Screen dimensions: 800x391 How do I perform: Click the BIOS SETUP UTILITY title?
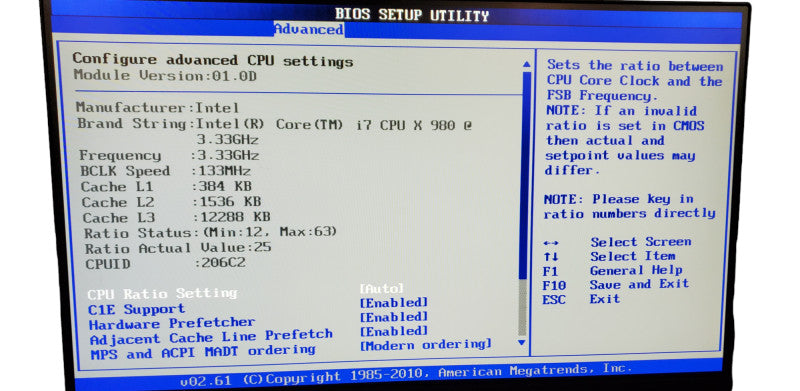[x=412, y=14]
